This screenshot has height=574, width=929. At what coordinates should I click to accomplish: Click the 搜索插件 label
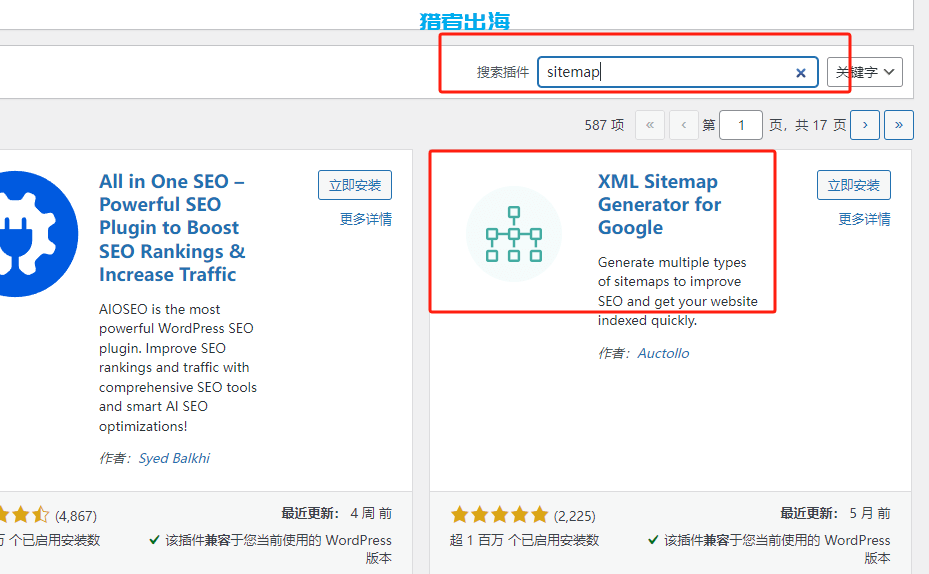pyautogui.click(x=503, y=72)
